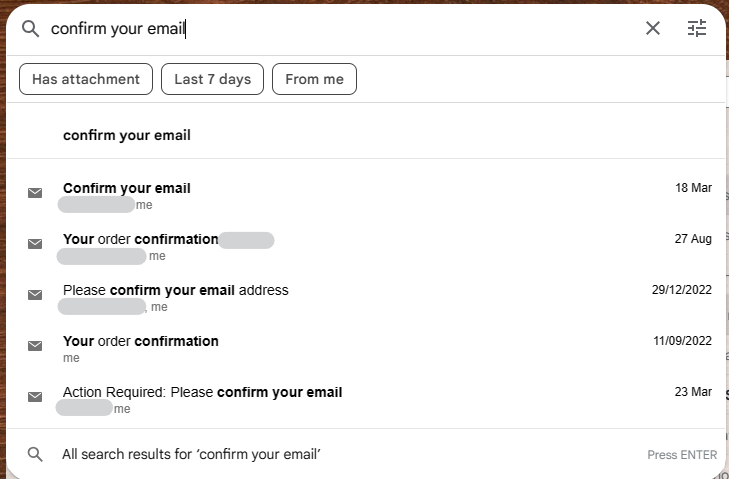The height and width of the screenshot is (479, 729).
Task: Open 'Action Required: Please confirm your email' message
Action: 202,392
